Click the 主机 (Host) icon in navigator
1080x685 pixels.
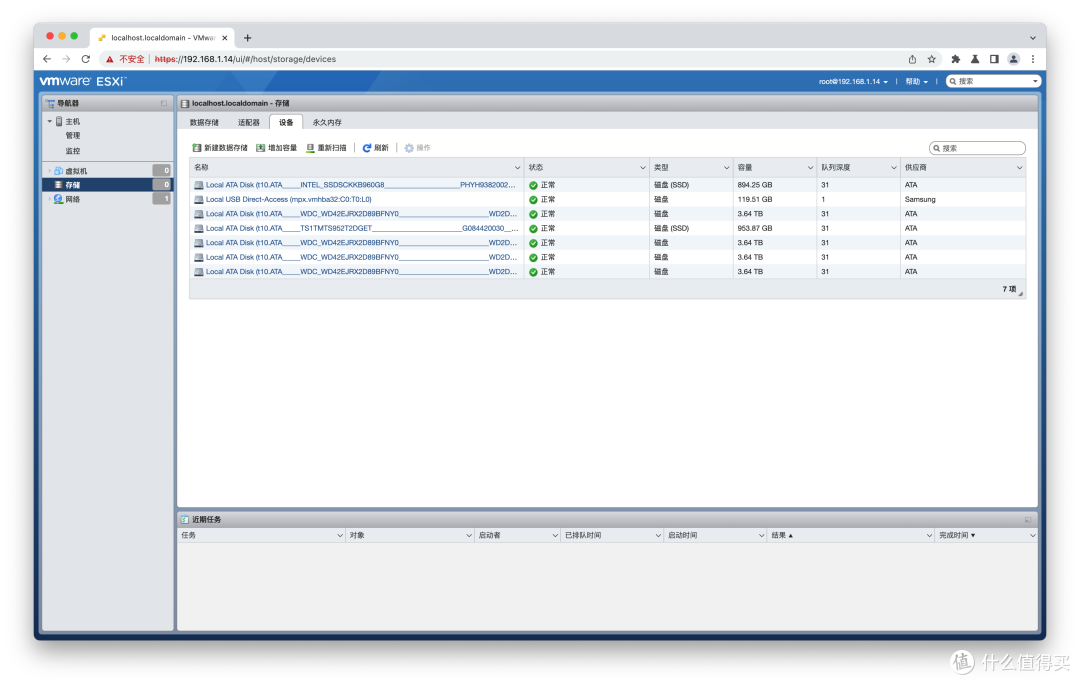[x=58, y=120]
